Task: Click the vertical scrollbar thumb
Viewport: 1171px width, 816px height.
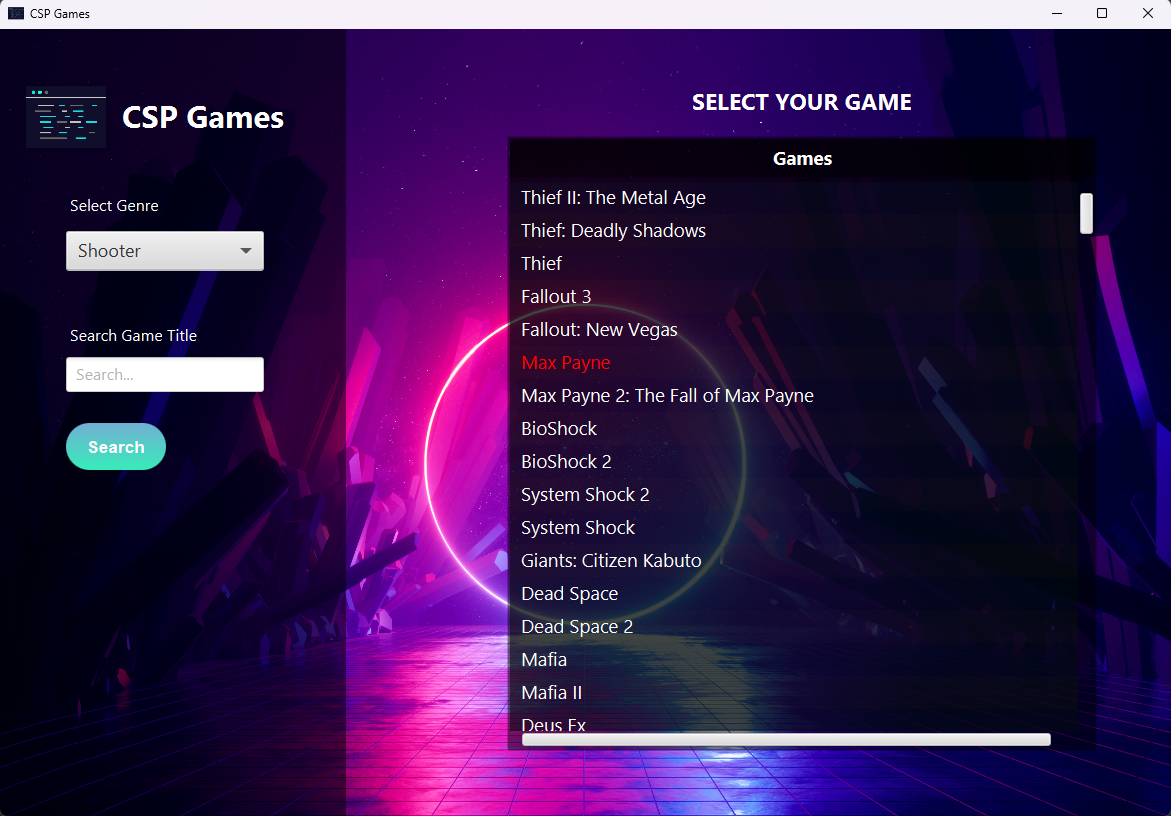Action: pyautogui.click(x=1086, y=214)
